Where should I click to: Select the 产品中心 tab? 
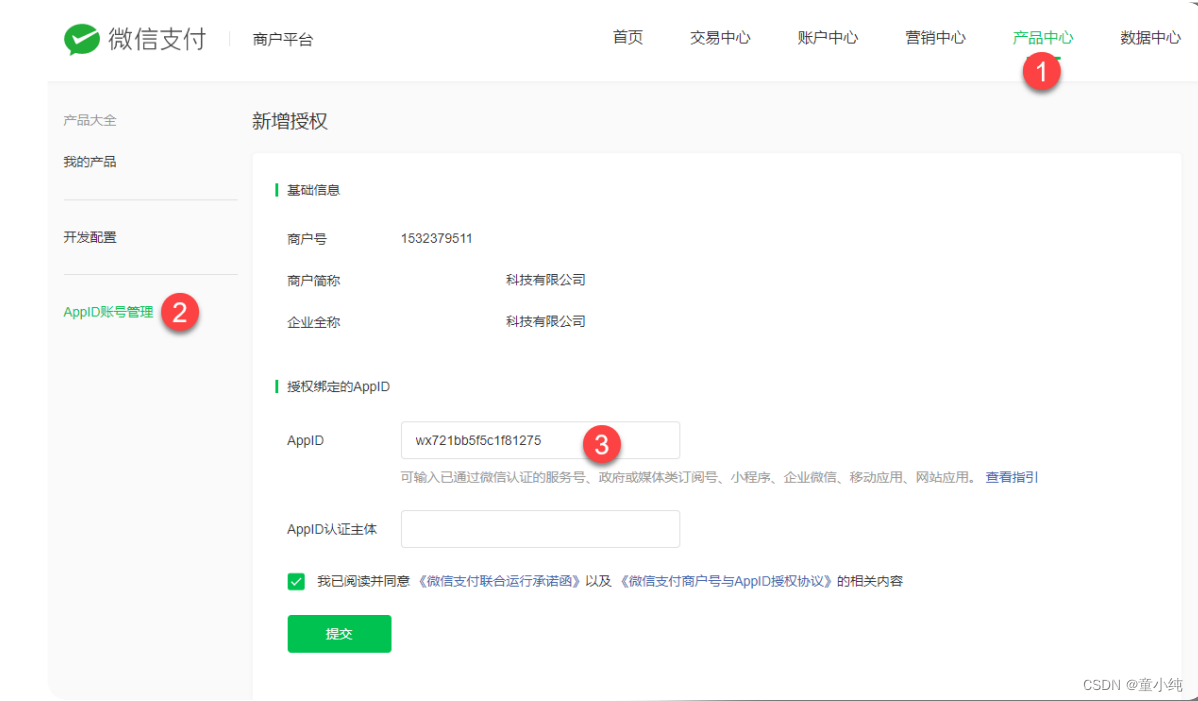(x=1043, y=37)
